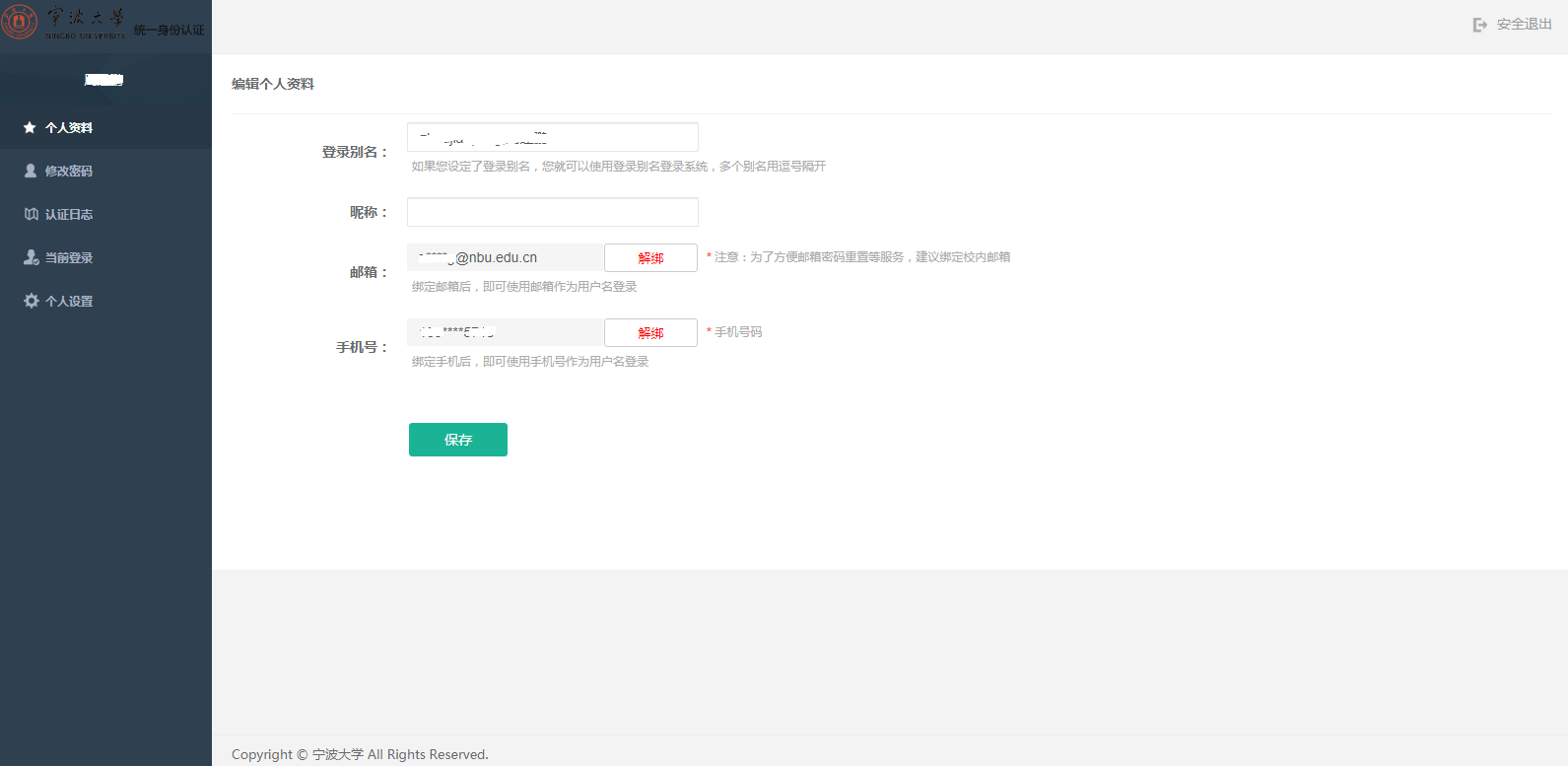This screenshot has height=766, width=1568.
Task: Click the user icon beside 修改密码
Action: click(31, 171)
